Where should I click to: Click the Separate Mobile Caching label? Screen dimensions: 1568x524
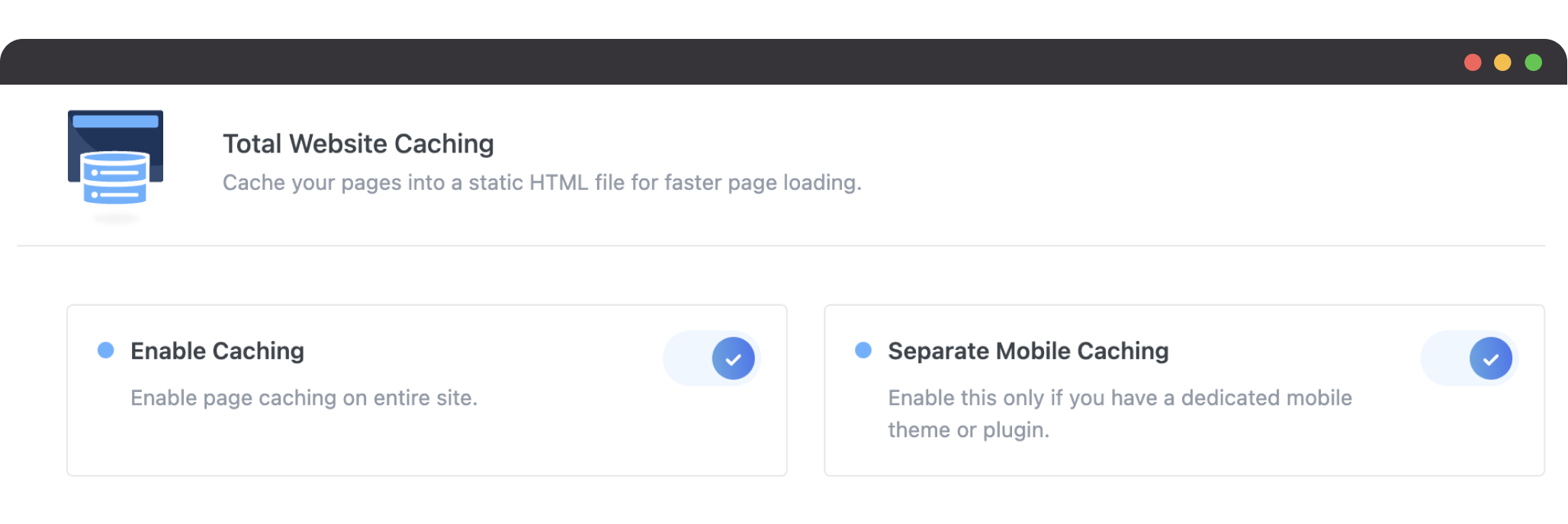click(1028, 351)
